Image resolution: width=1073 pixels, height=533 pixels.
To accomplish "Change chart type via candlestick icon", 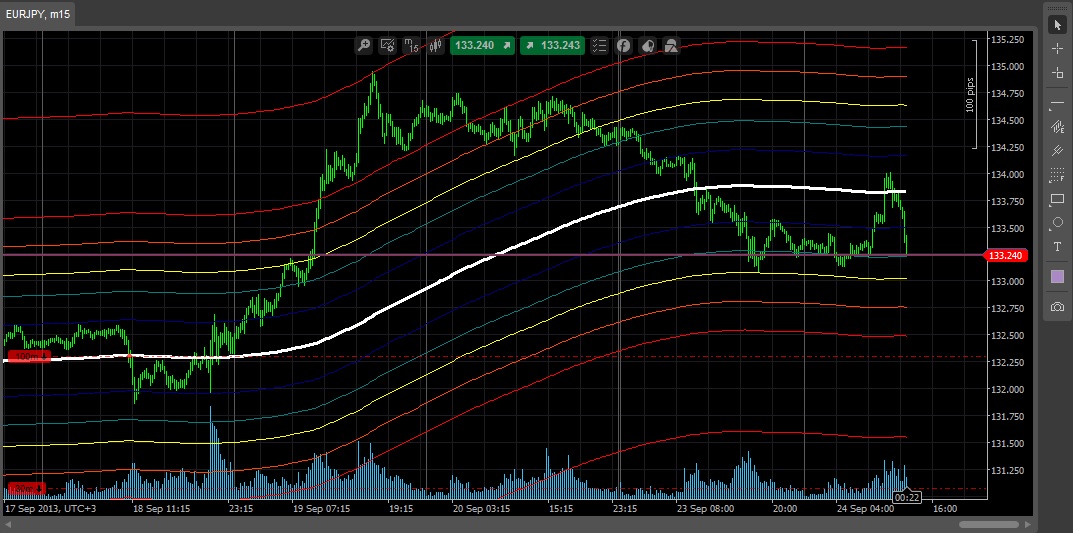I will [434, 46].
